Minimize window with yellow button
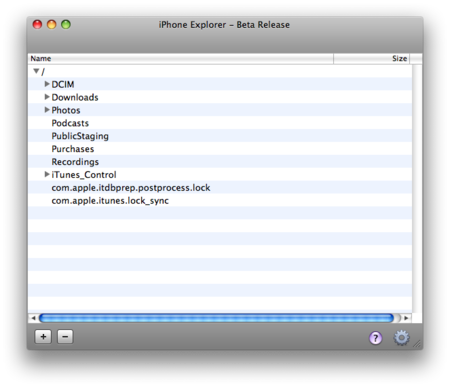The image size is (450, 387). tap(52, 24)
